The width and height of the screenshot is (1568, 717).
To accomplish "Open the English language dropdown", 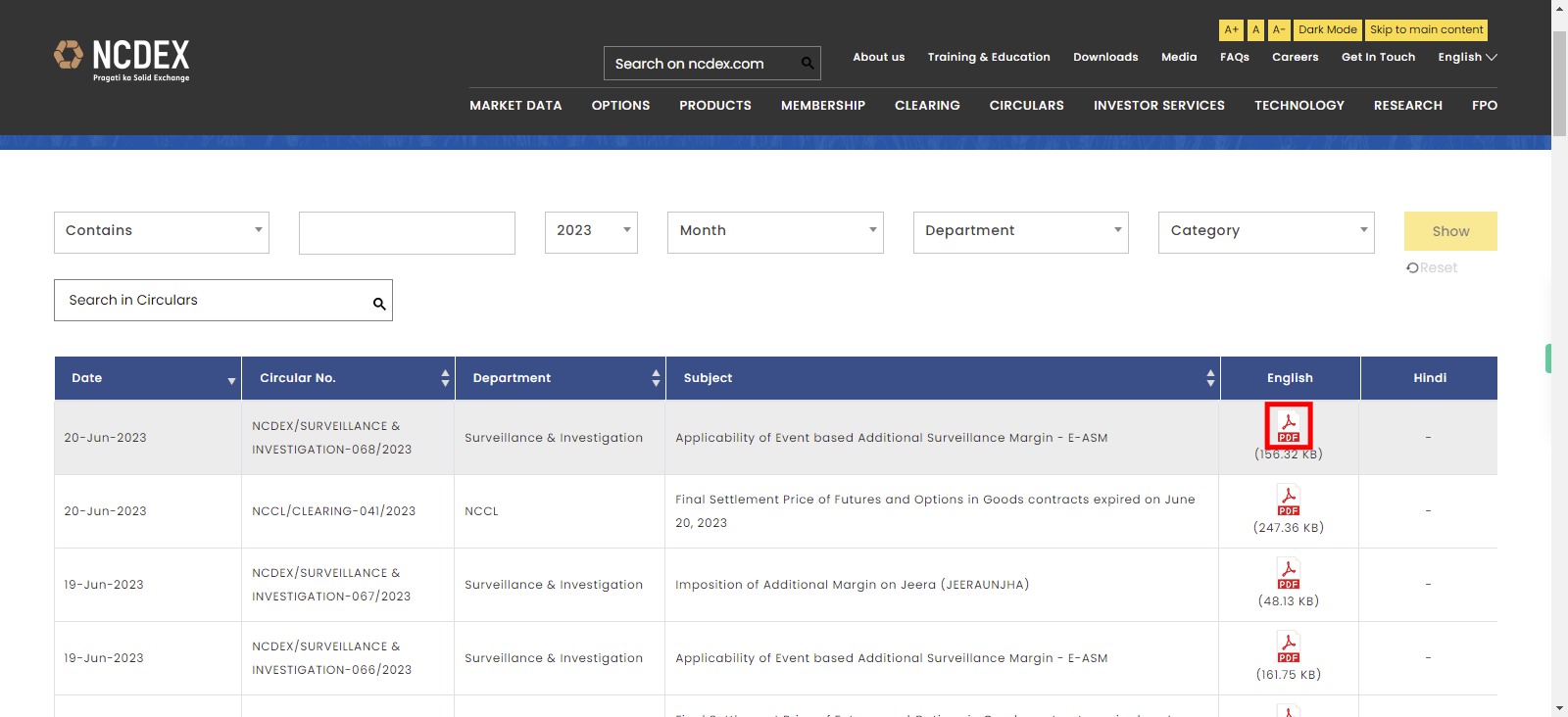I will click(1467, 57).
